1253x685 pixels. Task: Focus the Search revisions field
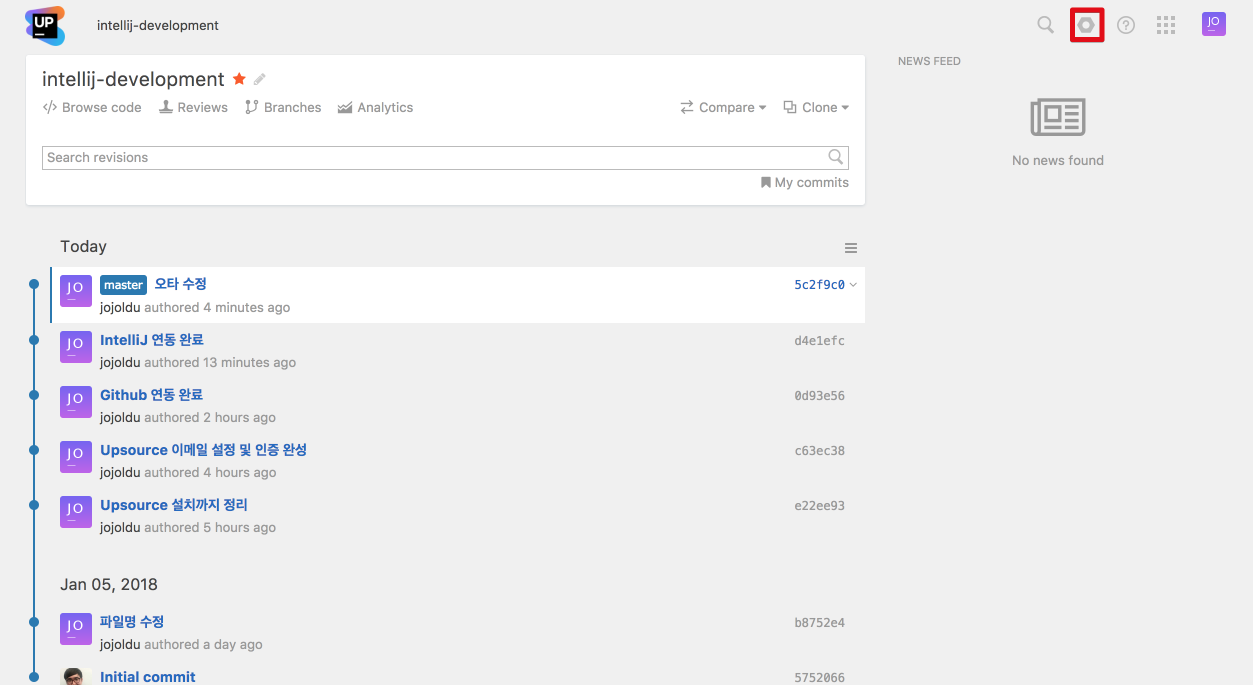pos(446,157)
